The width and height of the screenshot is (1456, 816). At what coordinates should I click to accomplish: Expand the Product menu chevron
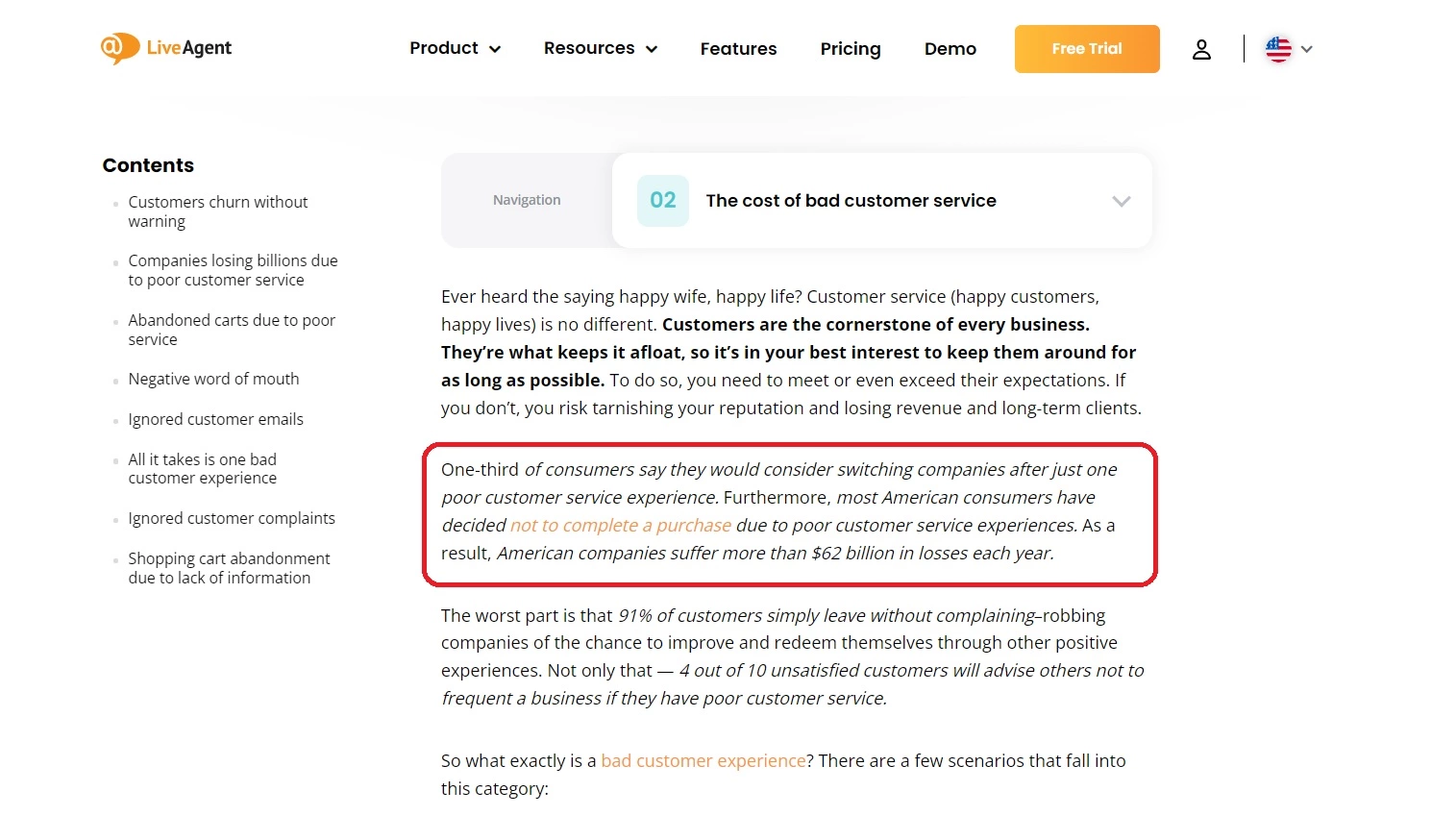tap(495, 49)
